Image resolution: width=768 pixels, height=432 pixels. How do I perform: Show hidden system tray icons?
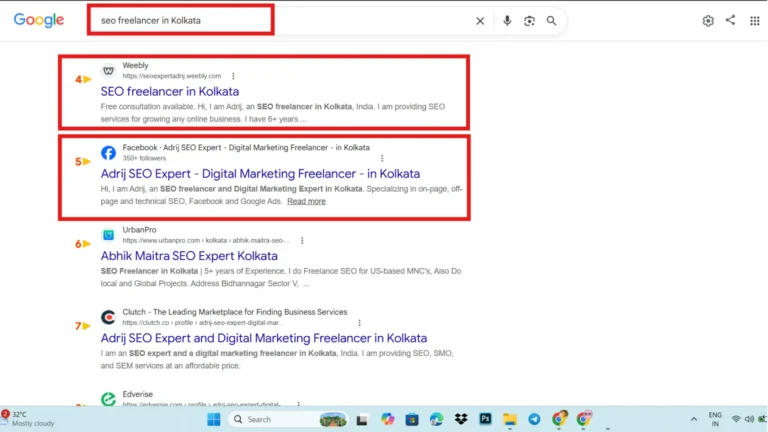(x=694, y=420)
